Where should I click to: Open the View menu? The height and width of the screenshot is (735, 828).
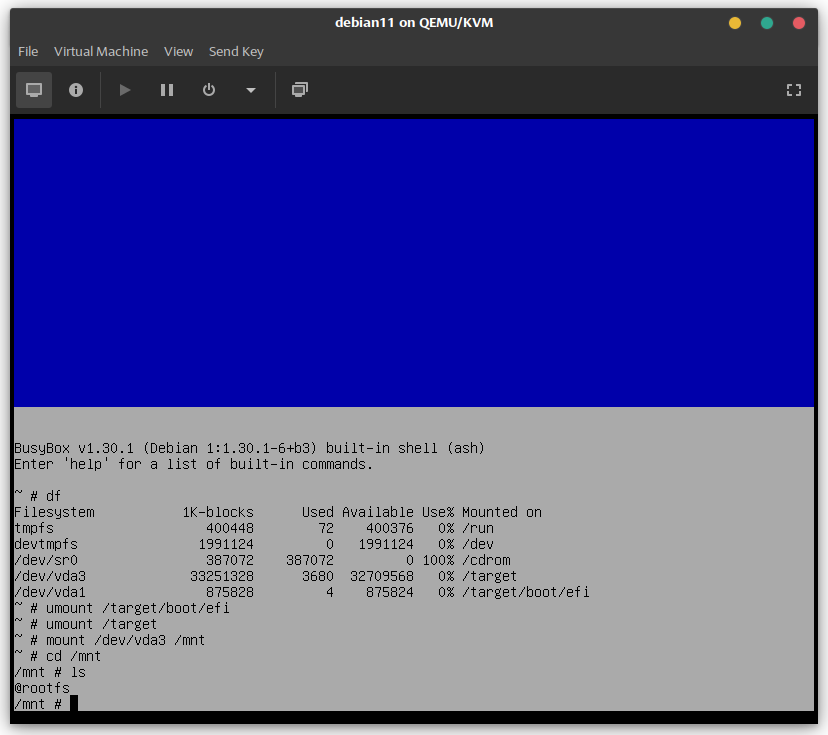[178, 51]
